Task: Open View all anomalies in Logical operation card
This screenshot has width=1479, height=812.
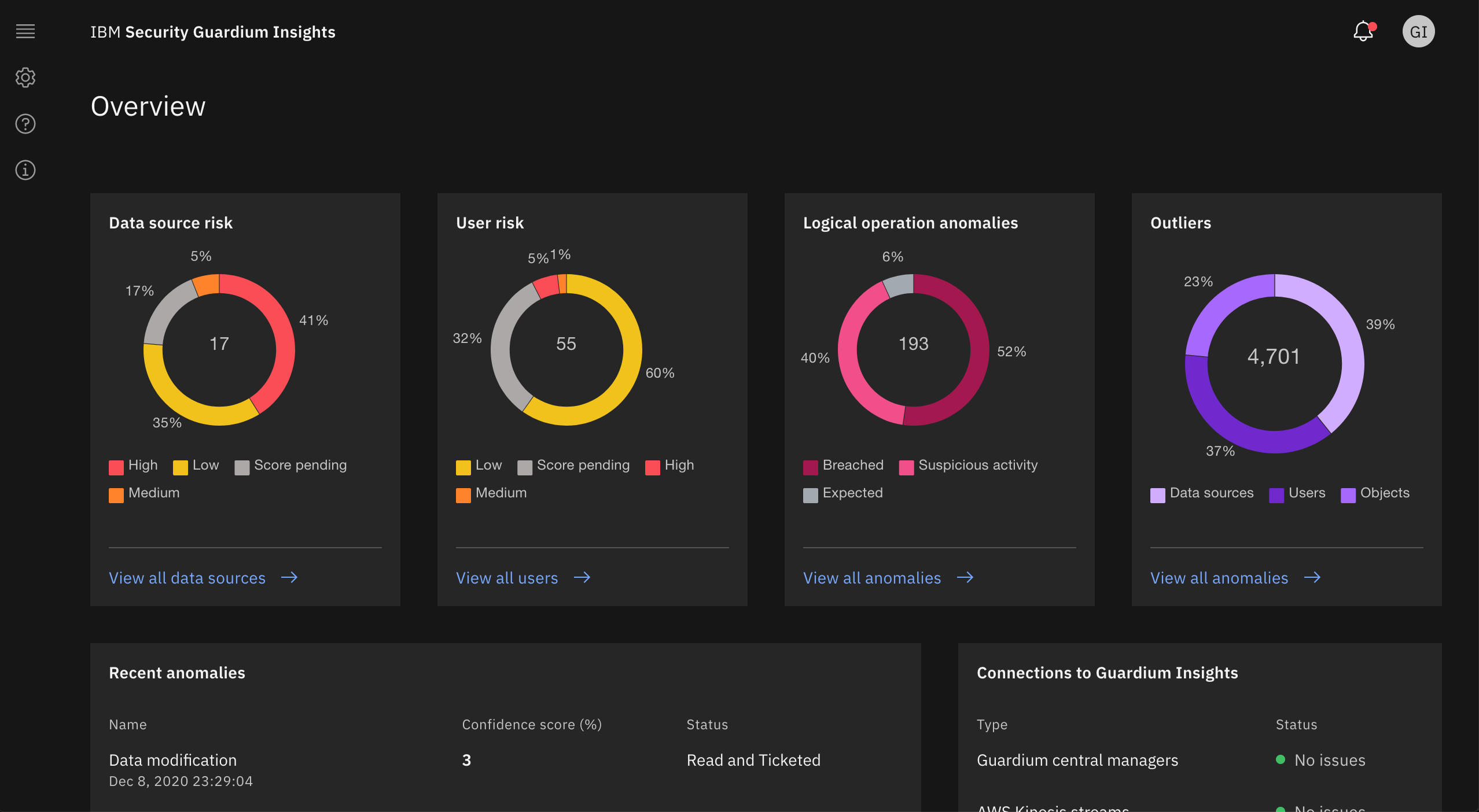Action: tap(872, 578)
